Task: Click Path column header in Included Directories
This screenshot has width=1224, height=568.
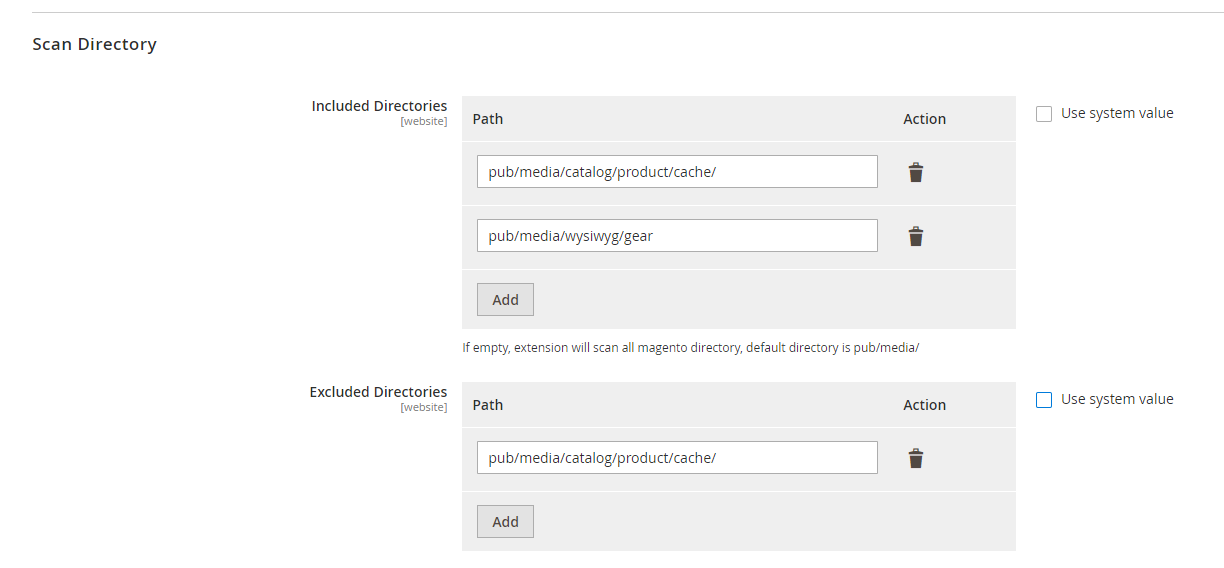Action: click(x=488, y=119)
